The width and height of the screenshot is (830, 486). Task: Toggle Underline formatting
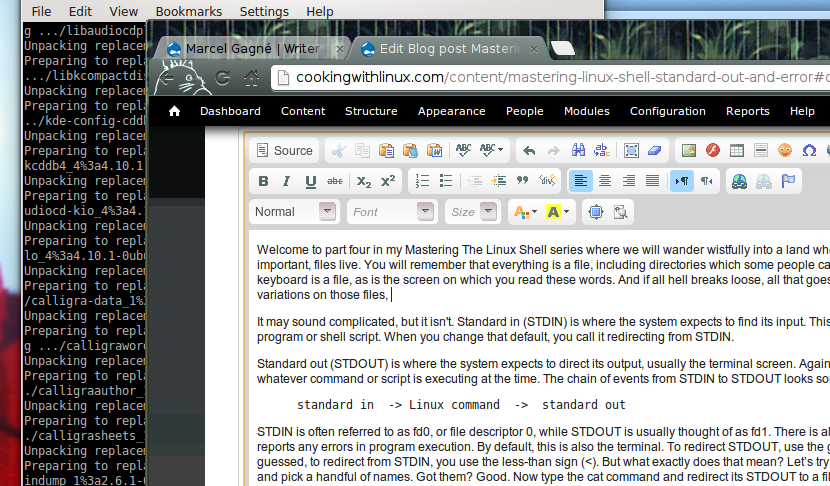pos(311,181)
